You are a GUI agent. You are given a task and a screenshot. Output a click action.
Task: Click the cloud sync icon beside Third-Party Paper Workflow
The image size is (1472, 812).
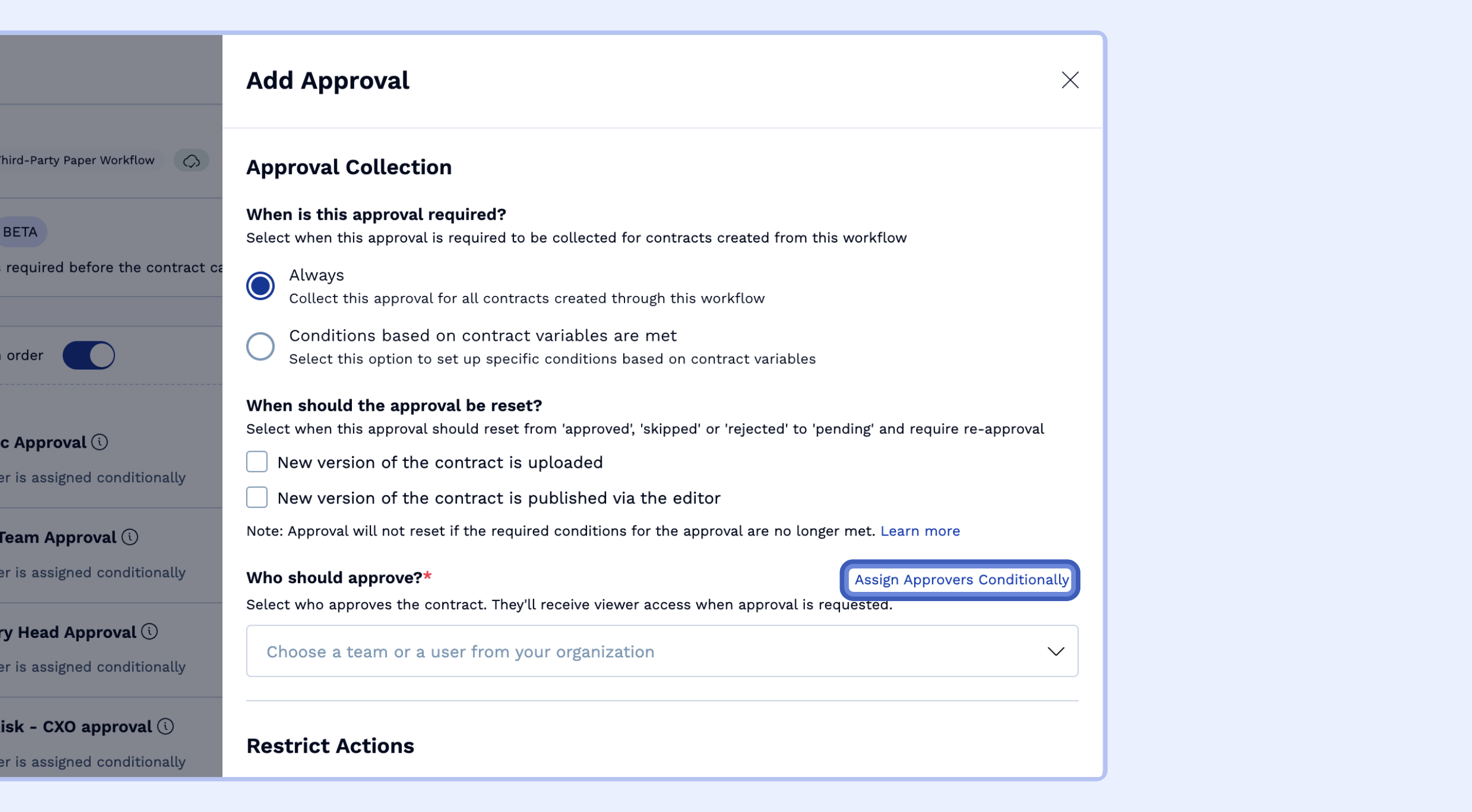point(191,160)
